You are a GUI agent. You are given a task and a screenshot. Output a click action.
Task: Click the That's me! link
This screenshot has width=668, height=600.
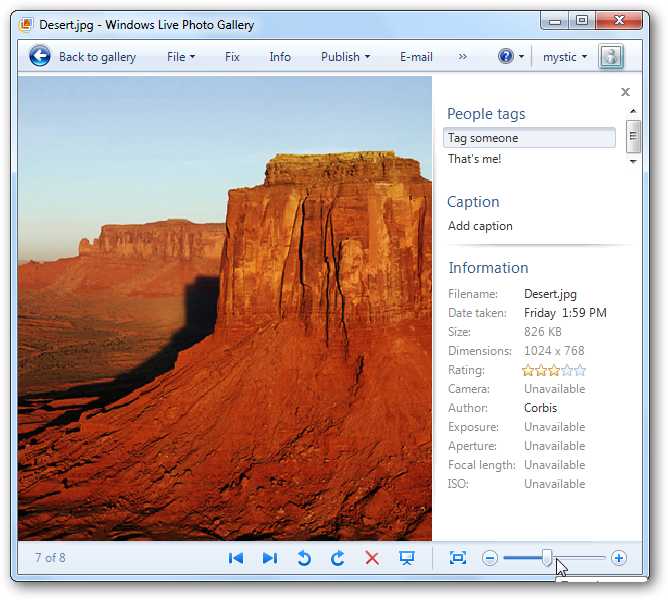[x=475, y=159]
